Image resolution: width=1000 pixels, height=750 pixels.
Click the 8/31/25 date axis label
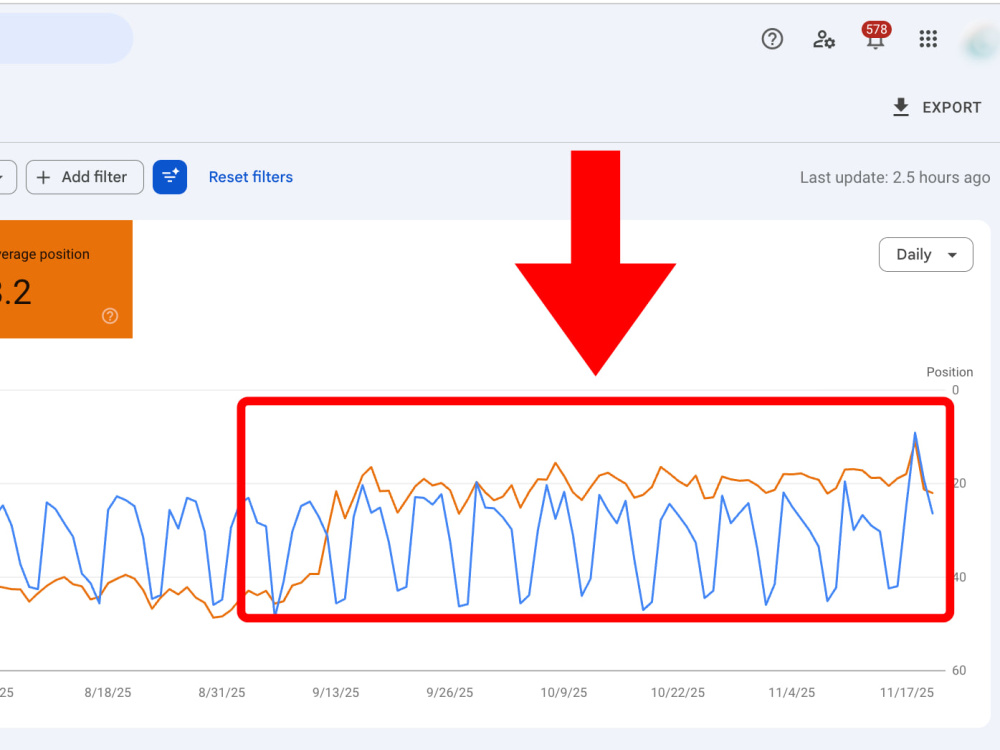[221, 693]
